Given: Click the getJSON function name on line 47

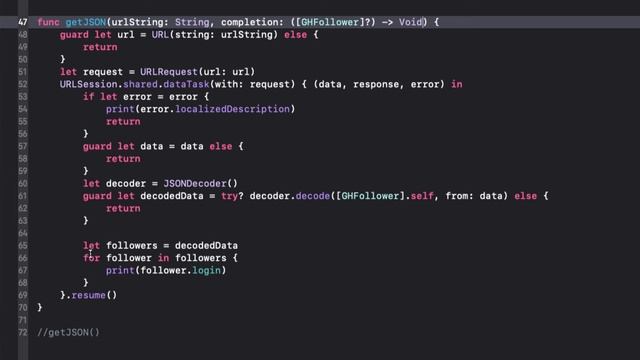Looking at the screenshot, I should pyautogui.click(x=86, y=22).
